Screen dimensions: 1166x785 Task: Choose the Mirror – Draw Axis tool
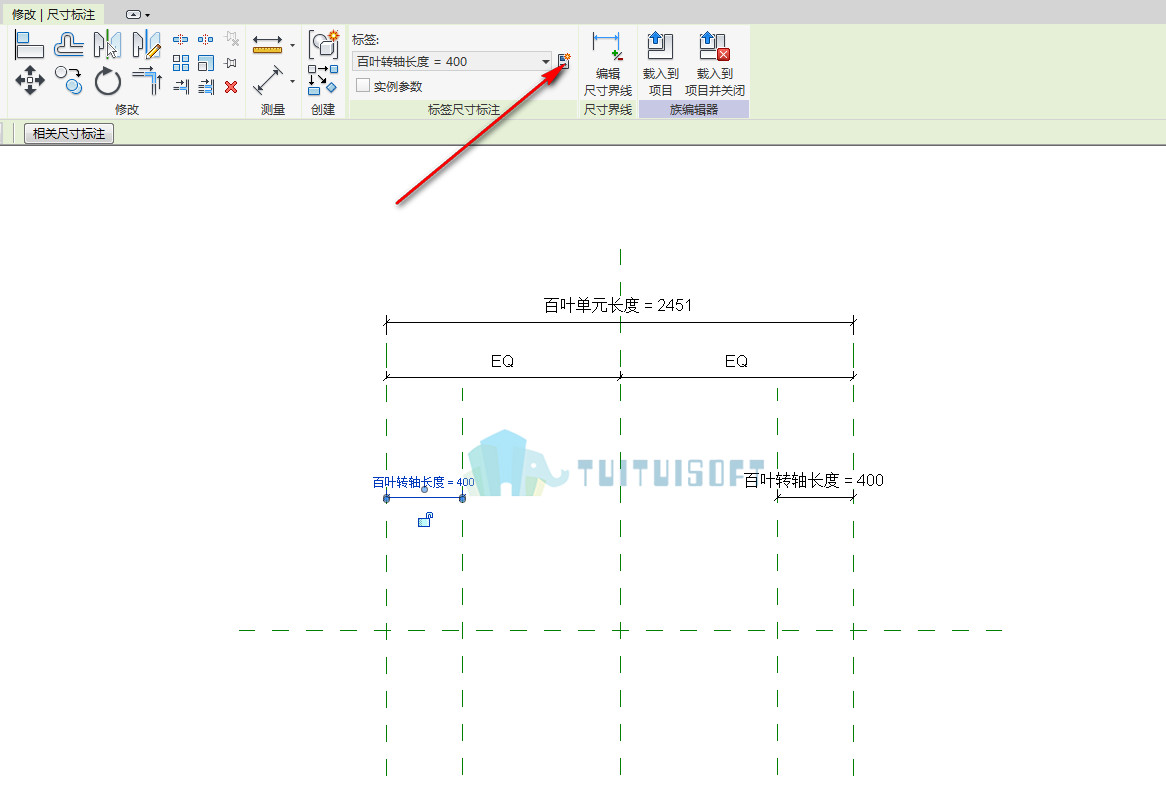pyautogui.click(x=146, y=45)
